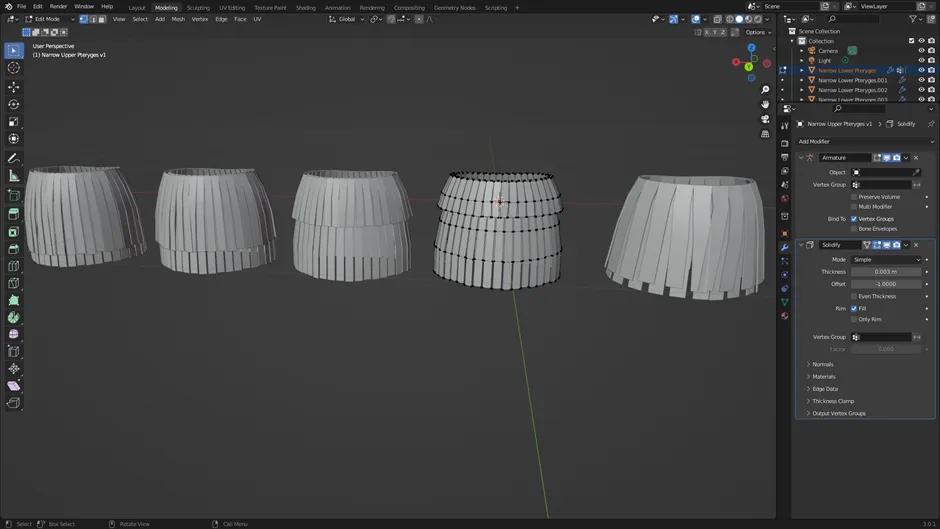Select the Measure tool

(x=13, y=176)
